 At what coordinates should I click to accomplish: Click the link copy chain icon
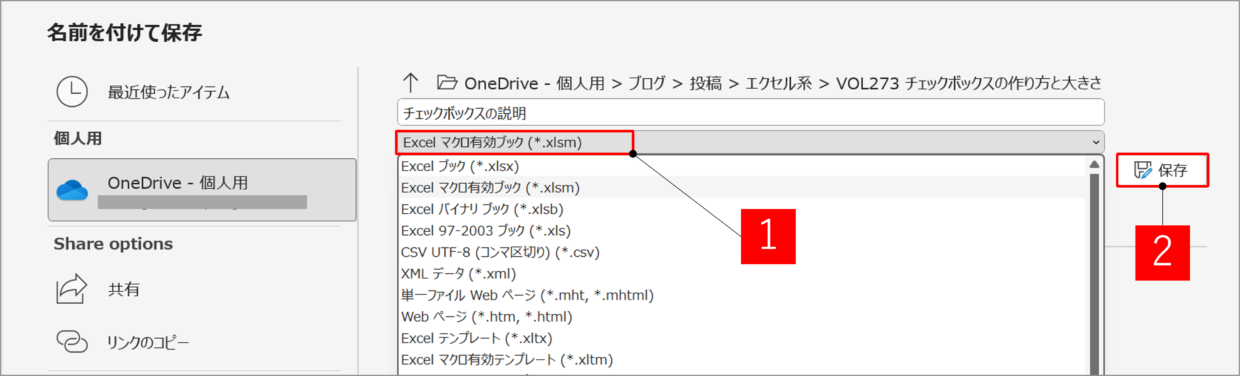(x=72, y=342)
